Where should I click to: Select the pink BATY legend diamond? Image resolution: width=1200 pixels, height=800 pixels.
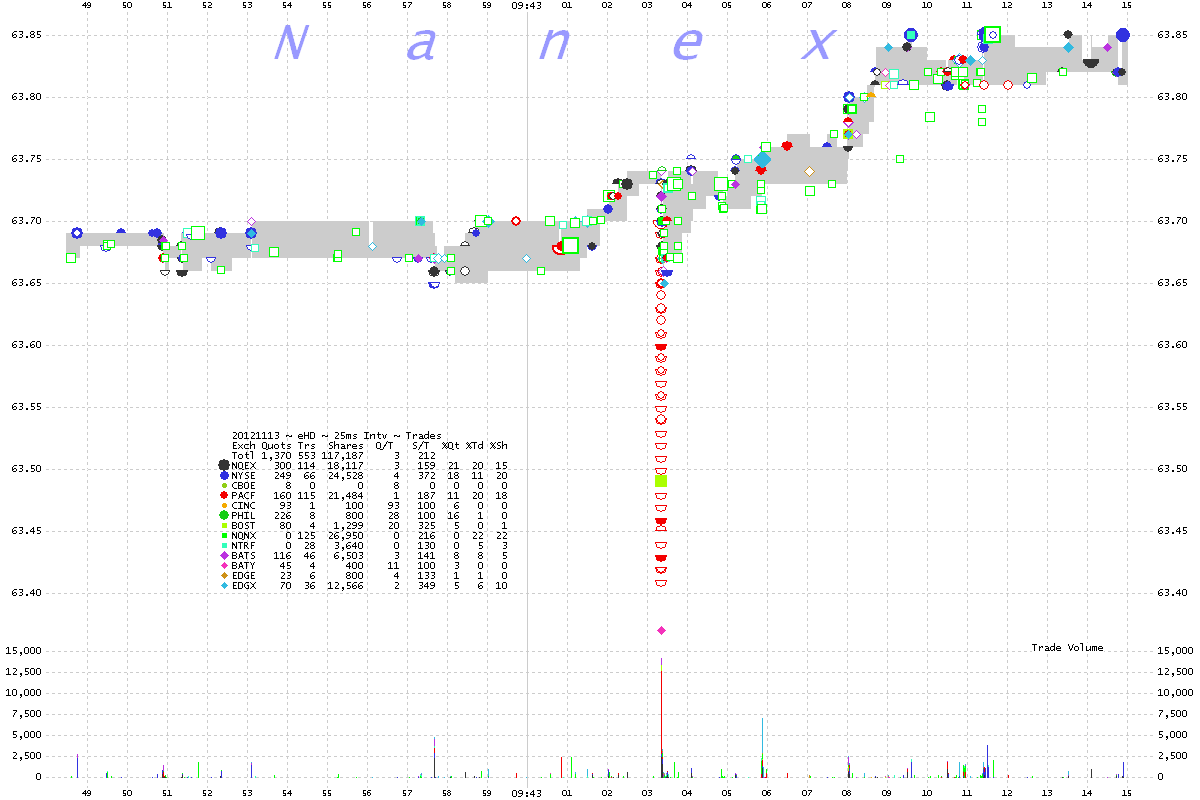point(223,565)
